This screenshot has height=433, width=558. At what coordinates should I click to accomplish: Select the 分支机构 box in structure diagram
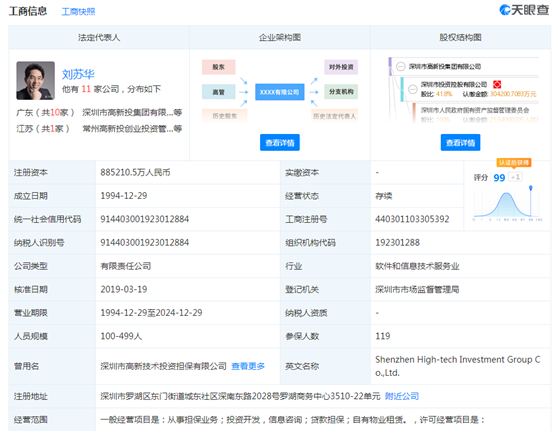coord(341,92)
